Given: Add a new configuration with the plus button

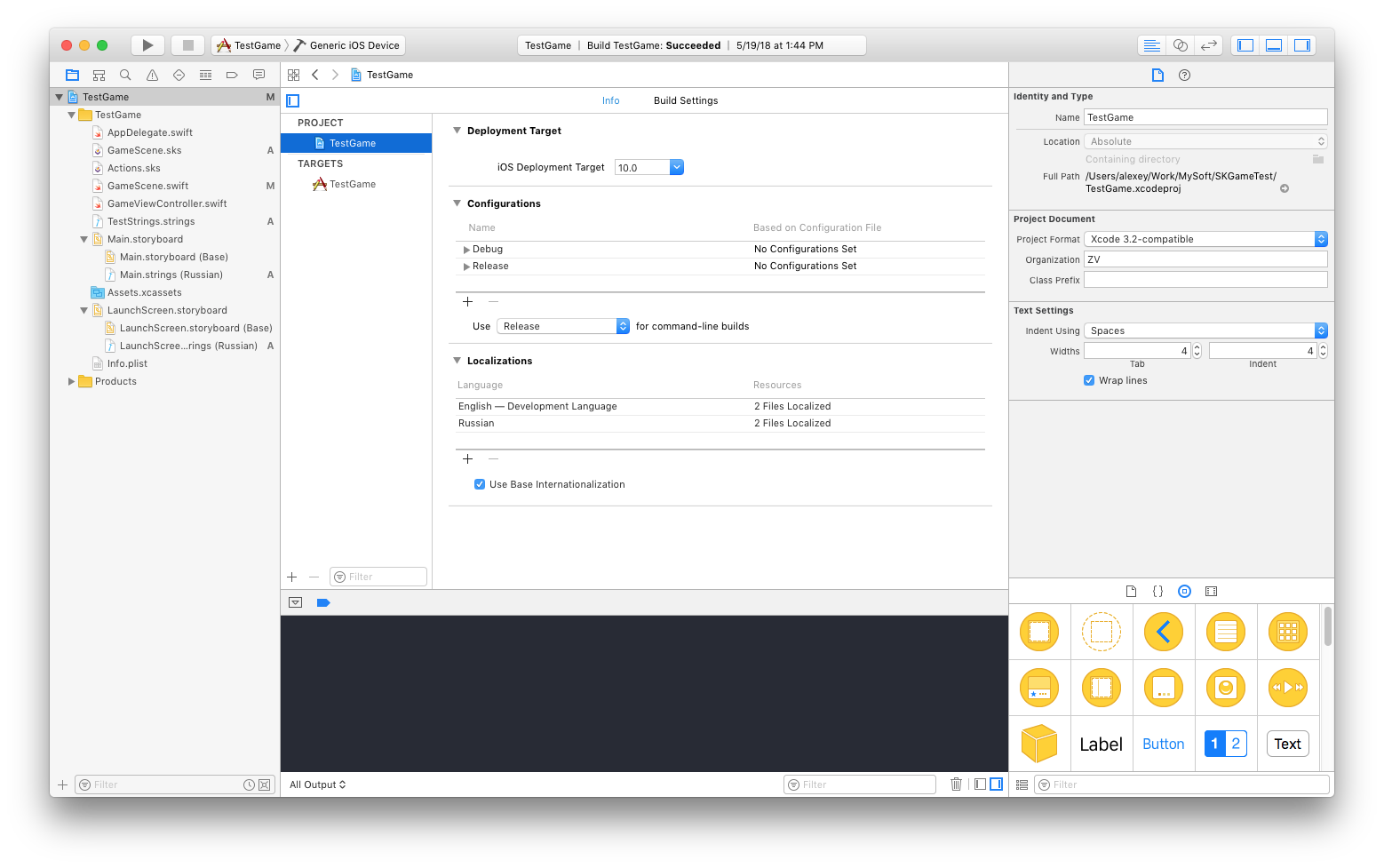Looking at the screenshot, I should pos(468,302).
